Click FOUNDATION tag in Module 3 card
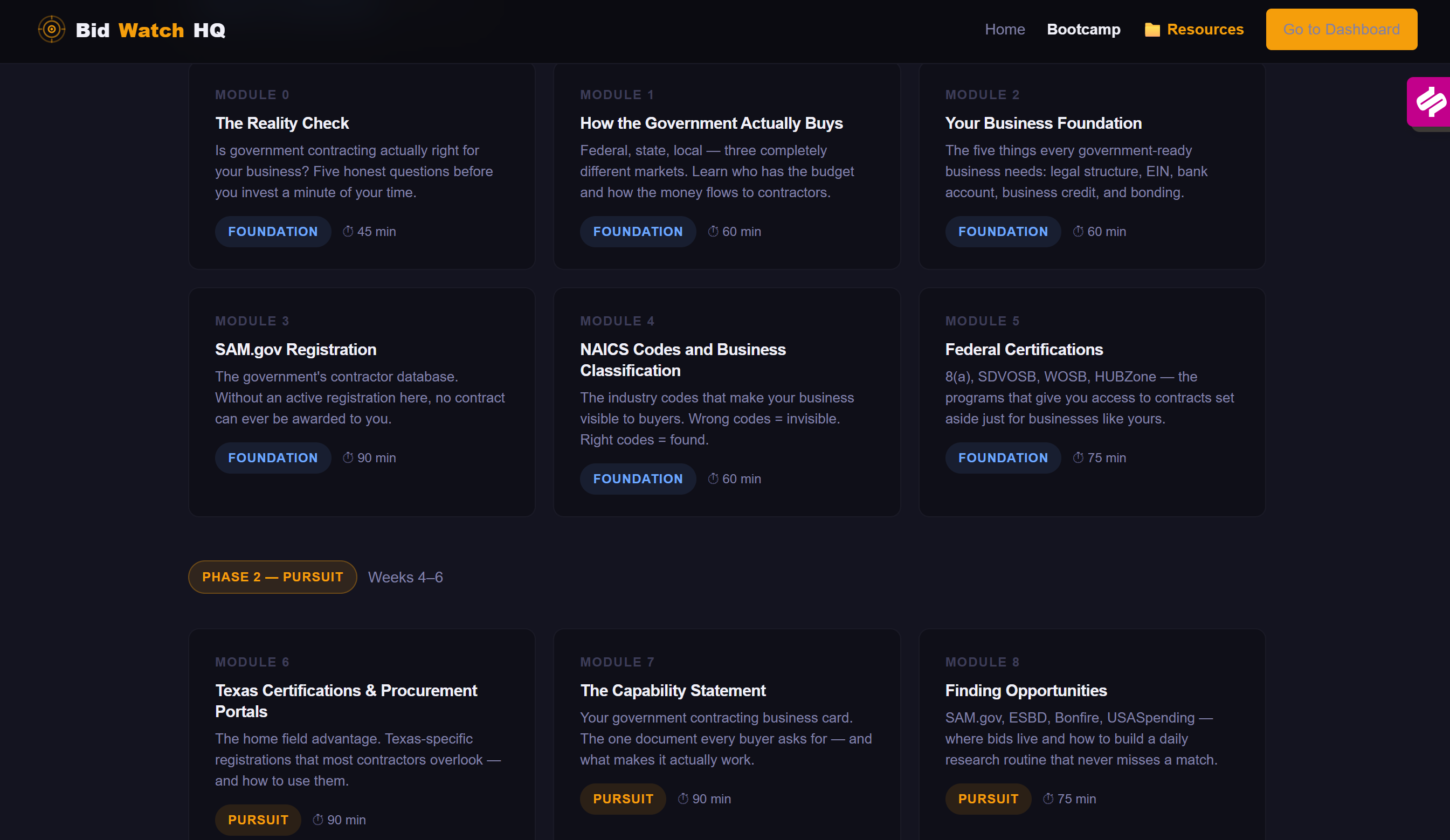This screenshot has width=1450, height=840. point(273,458)
